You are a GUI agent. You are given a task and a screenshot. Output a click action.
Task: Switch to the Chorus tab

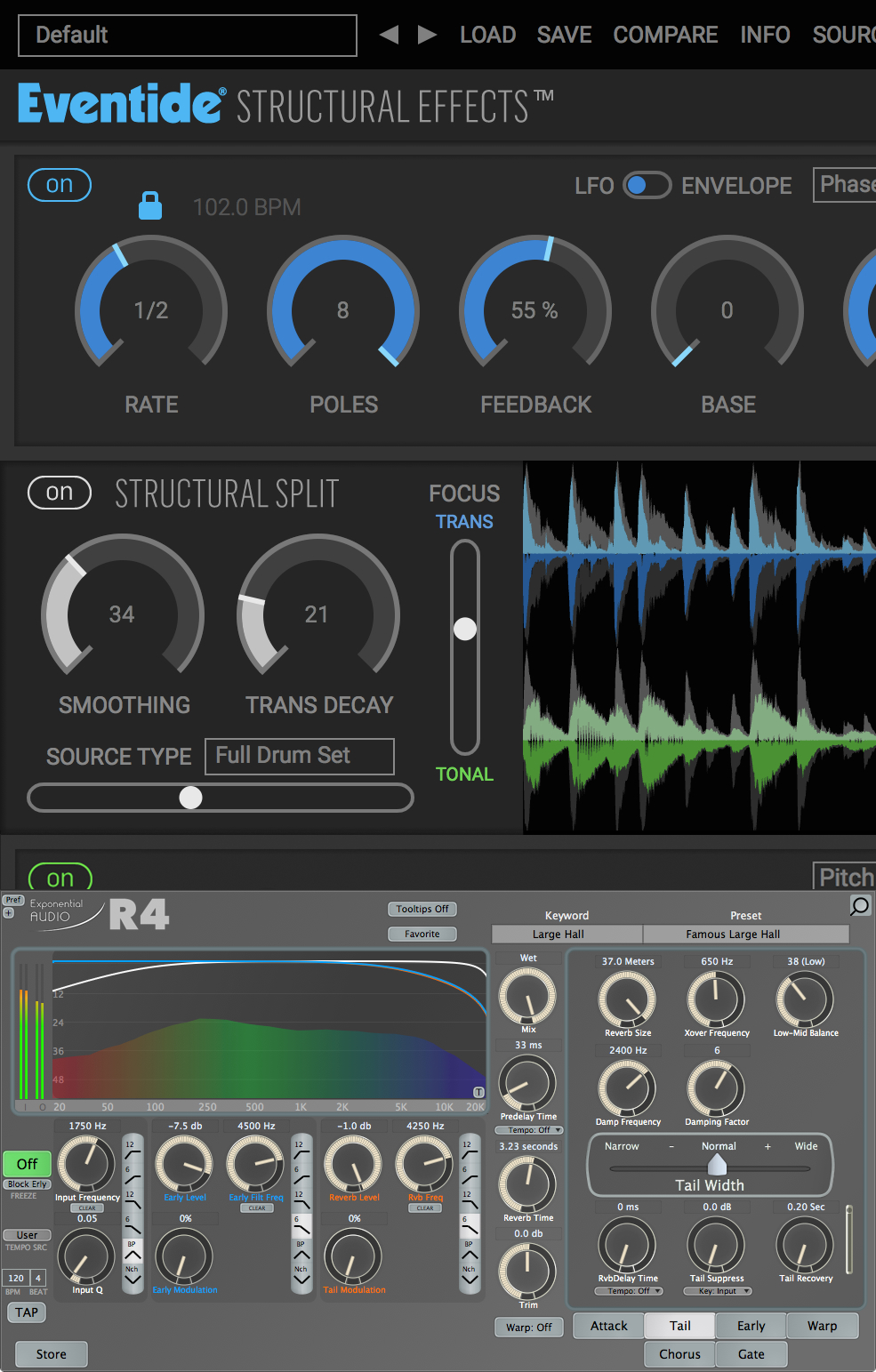pos(679,1353)
